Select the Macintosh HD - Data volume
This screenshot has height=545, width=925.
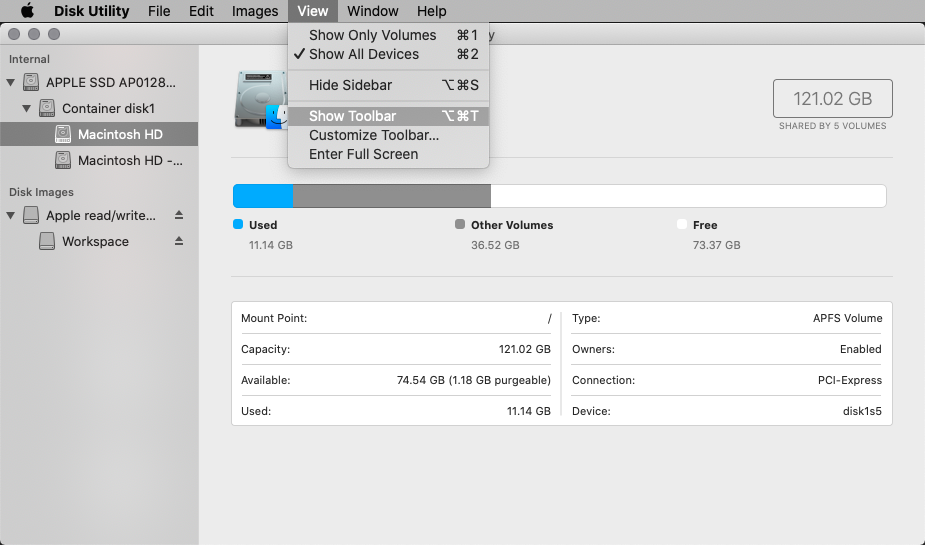click(x=130, y=160)
